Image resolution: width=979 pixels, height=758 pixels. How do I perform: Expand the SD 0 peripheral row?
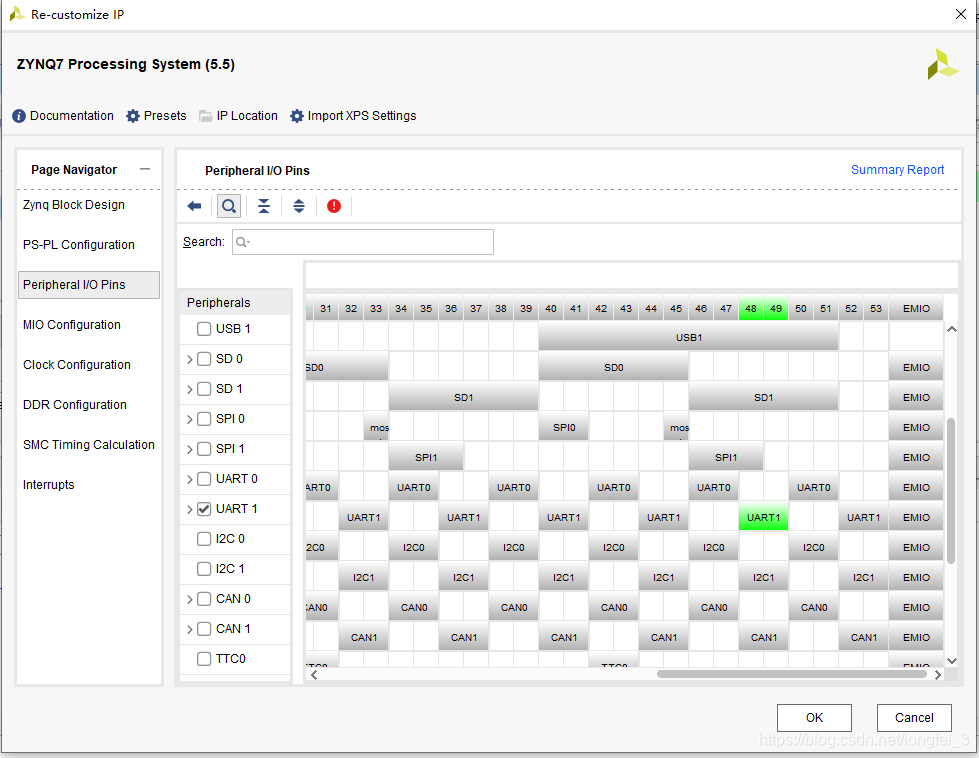[x=190, y=360]
